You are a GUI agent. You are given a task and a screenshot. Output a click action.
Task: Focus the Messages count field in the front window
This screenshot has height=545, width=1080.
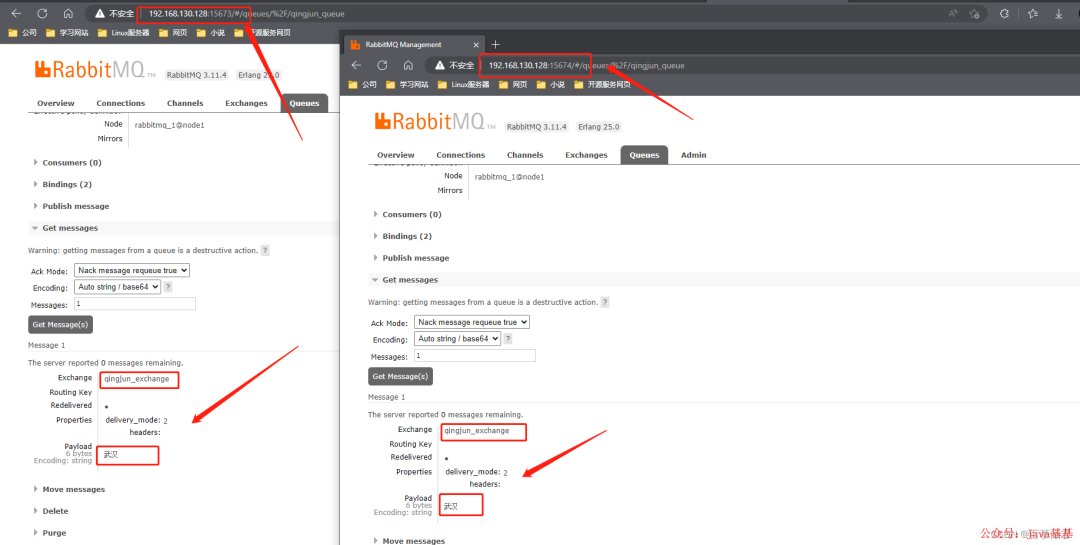click(475, 356)
